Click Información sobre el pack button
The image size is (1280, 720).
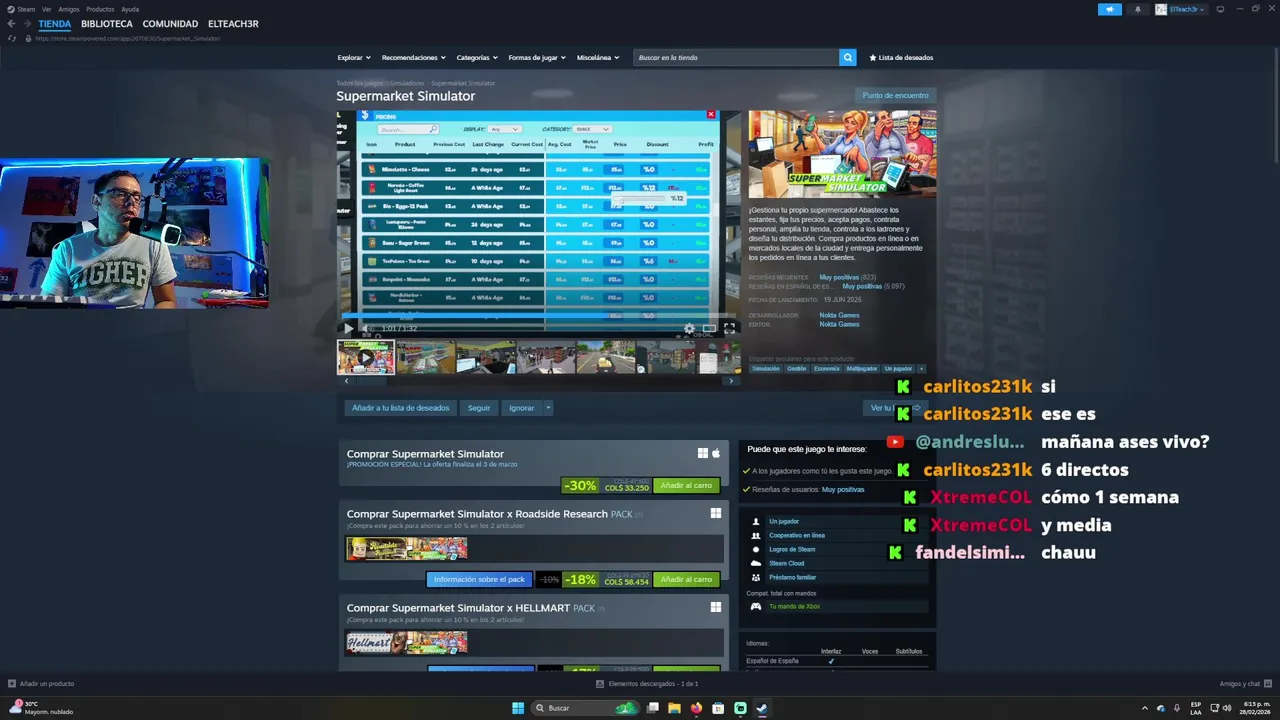pos(479,580)
